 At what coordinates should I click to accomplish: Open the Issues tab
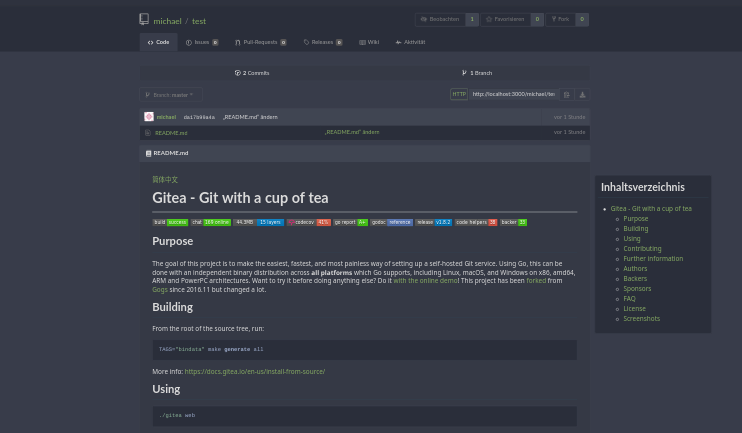(201, 42)
